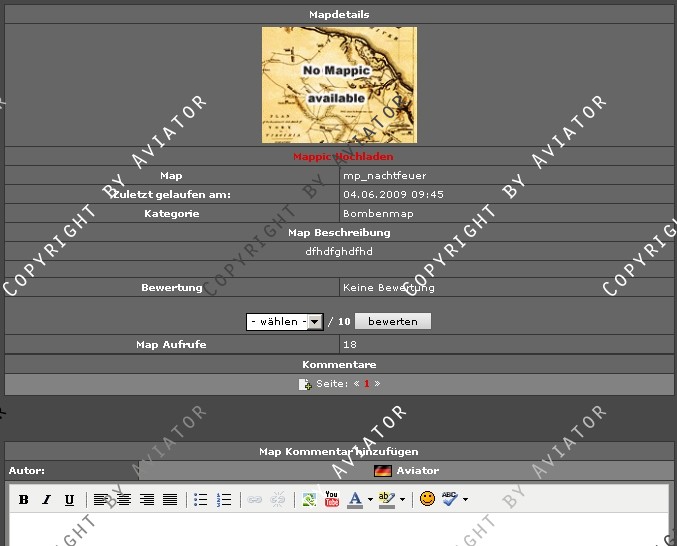Align comment text to the left
The height and width of the screenshot is (546, 677).
(102, 500)
